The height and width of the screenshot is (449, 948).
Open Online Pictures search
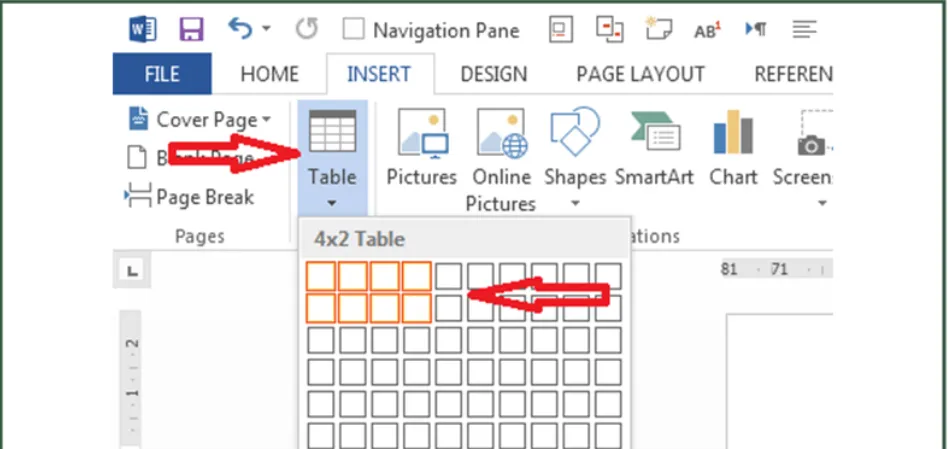501,158
